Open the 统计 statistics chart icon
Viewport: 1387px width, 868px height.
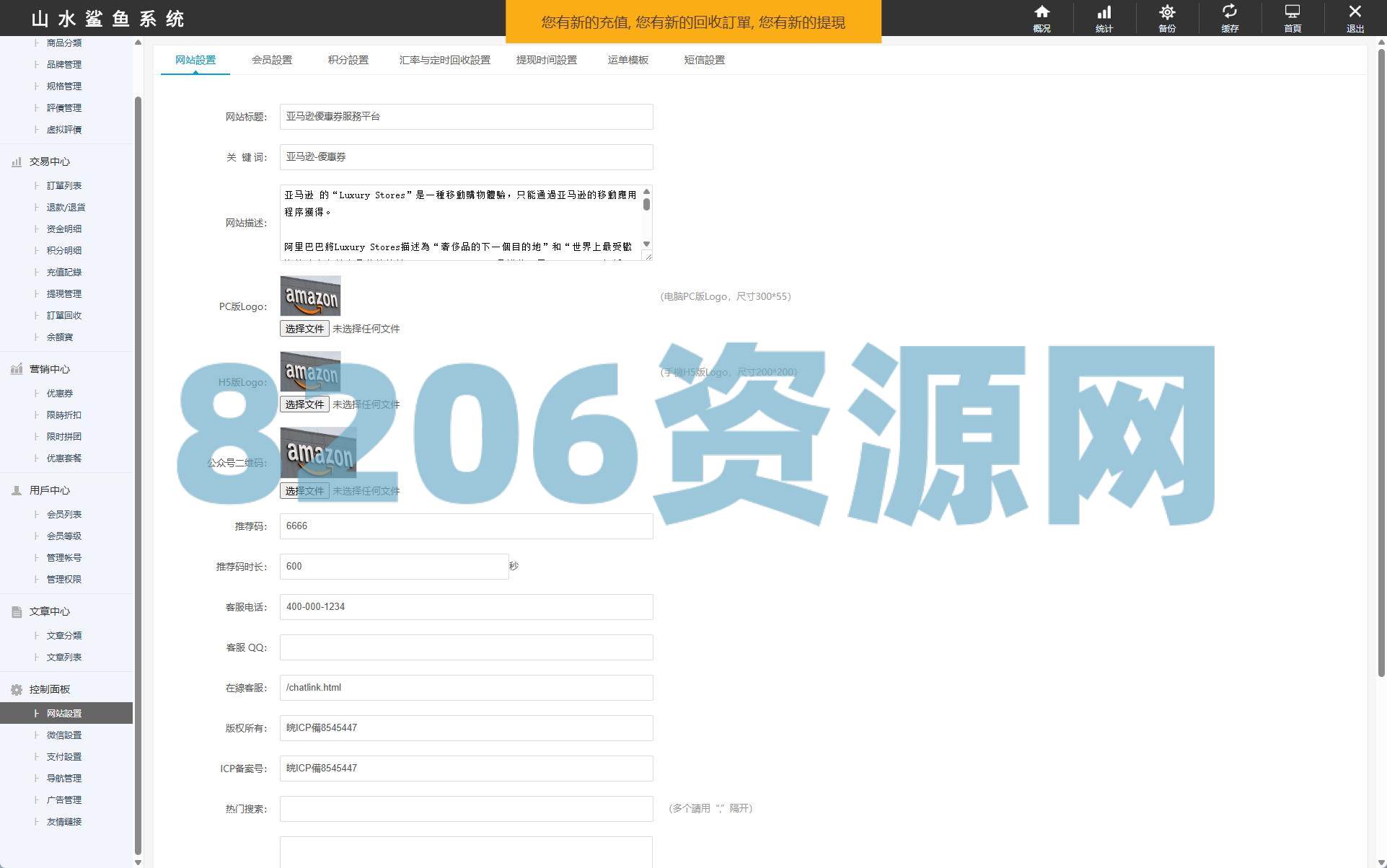point(1104,12)
